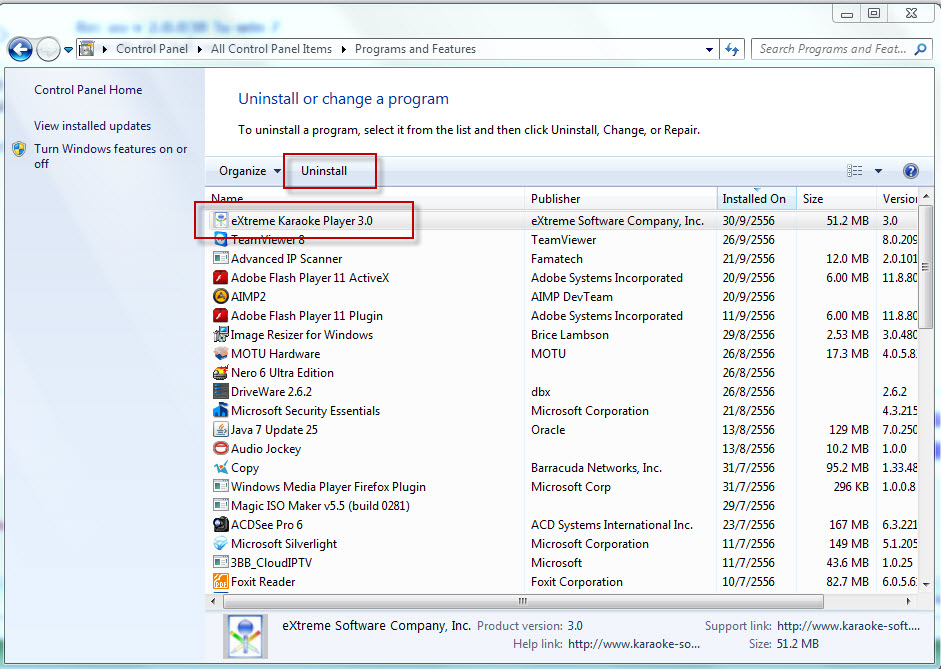Click the Nero 6 Ultra Edition icon
The image size is (941, 669).
coord(221,373)
